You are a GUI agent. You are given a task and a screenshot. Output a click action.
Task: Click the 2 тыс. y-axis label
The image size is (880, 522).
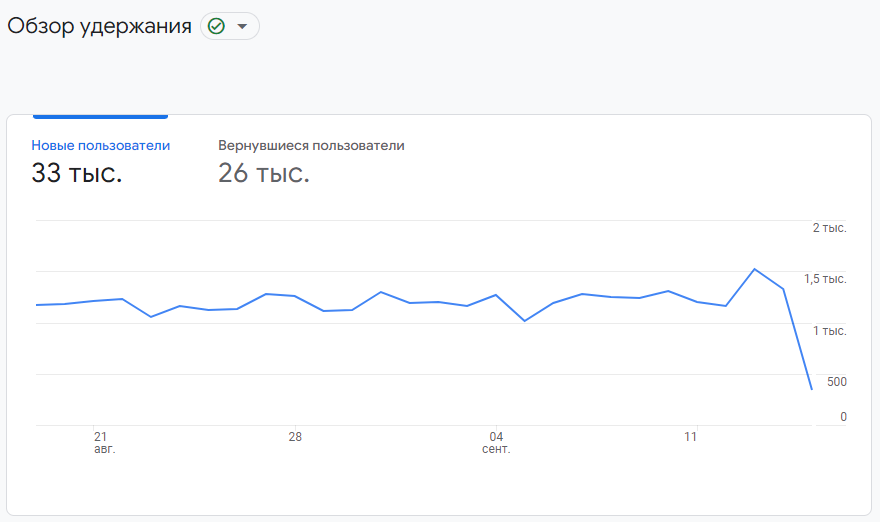pos(829,228)
